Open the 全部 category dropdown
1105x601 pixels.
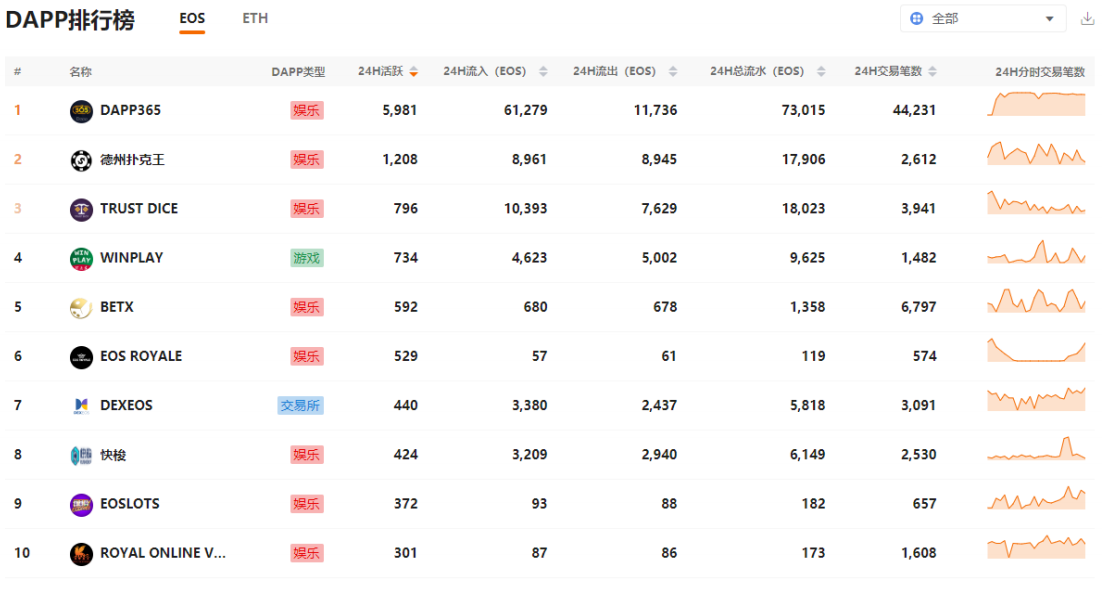[x=982, y=19]
